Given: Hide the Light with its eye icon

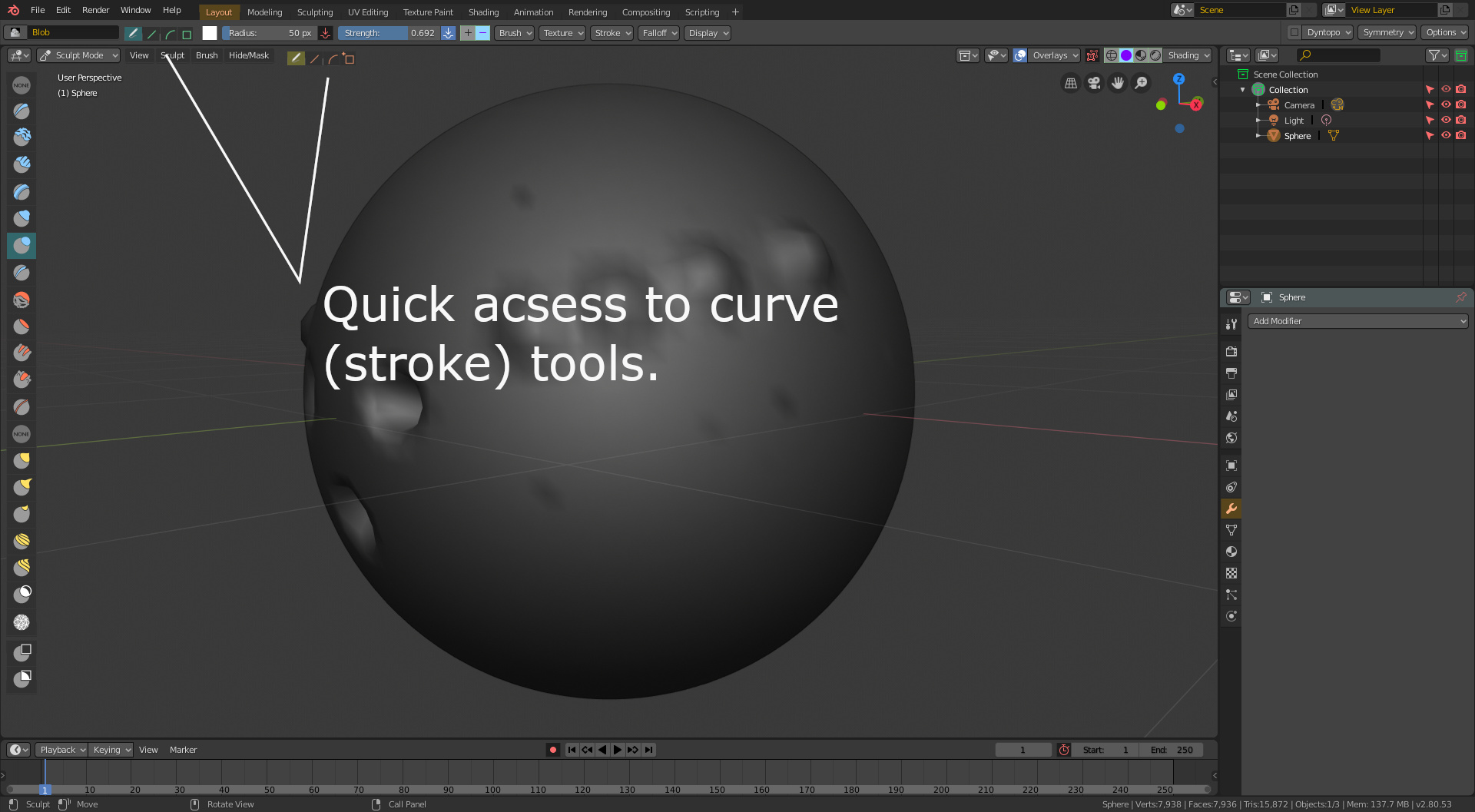Looking at the screenshot, I should point(1446,120).
